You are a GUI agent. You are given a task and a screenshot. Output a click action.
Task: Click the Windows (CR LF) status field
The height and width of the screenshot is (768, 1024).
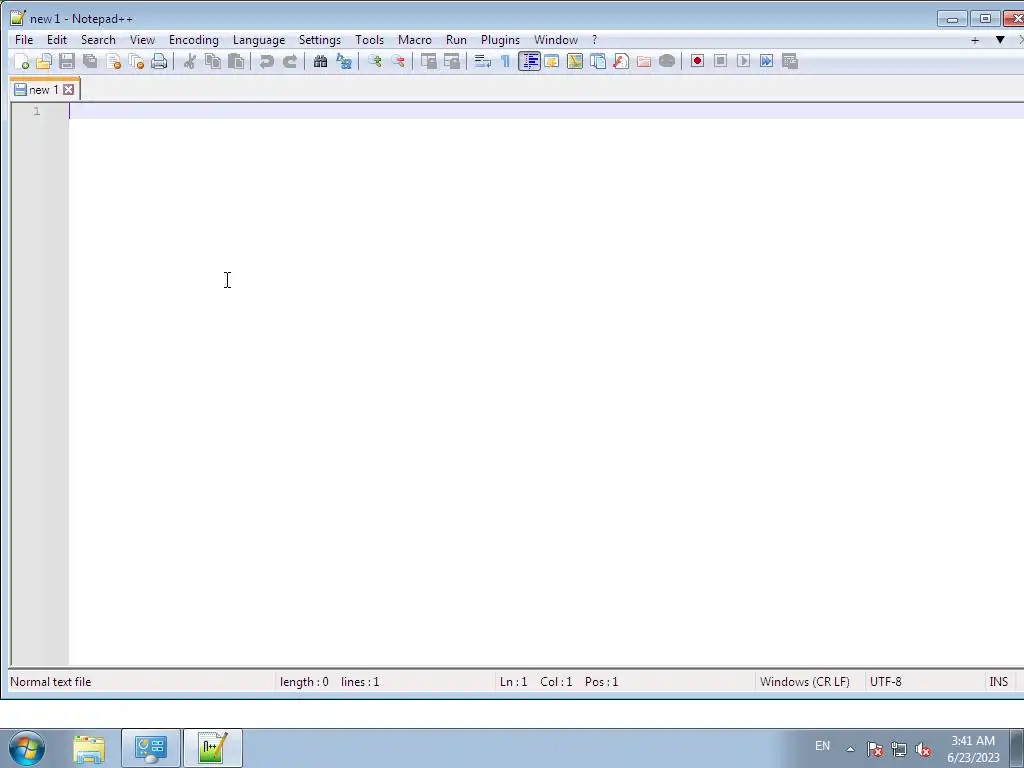pyautogui.click(x=810, y=682)
